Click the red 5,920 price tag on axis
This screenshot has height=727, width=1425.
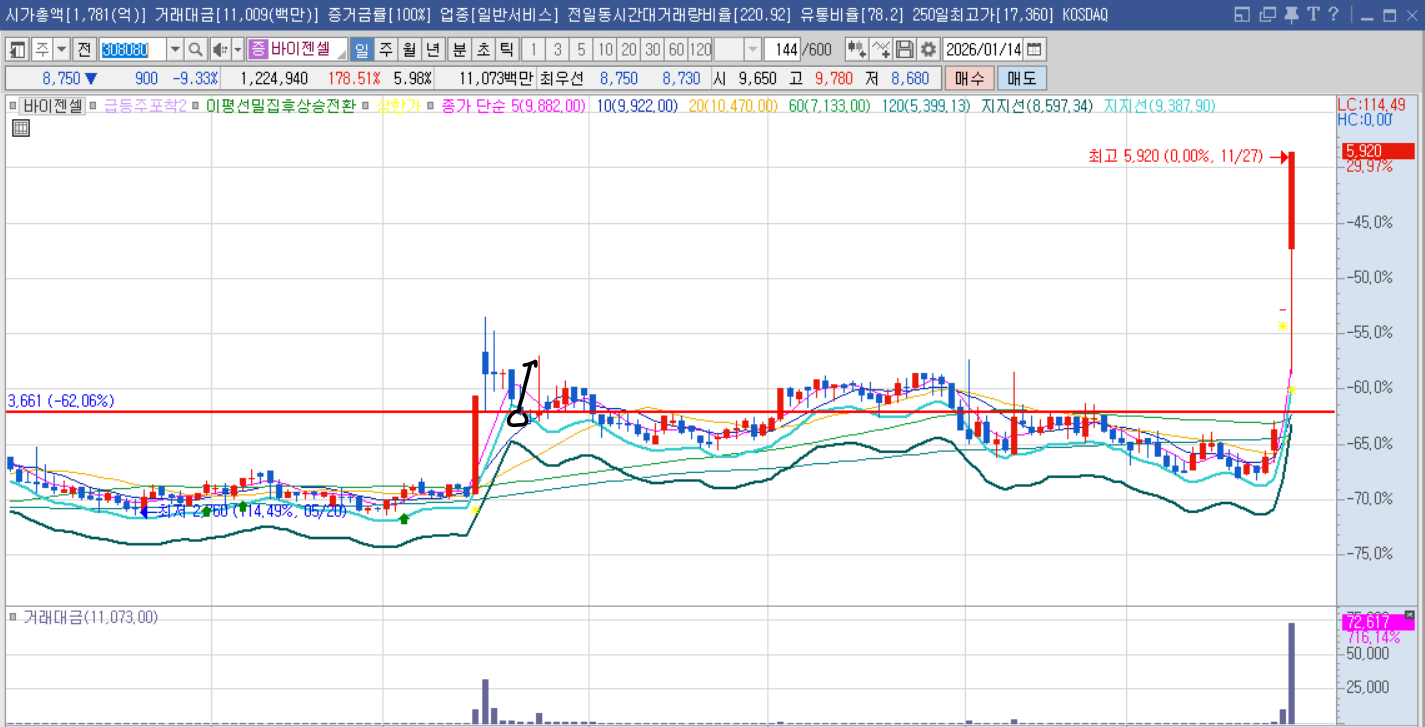point(1378,151)
